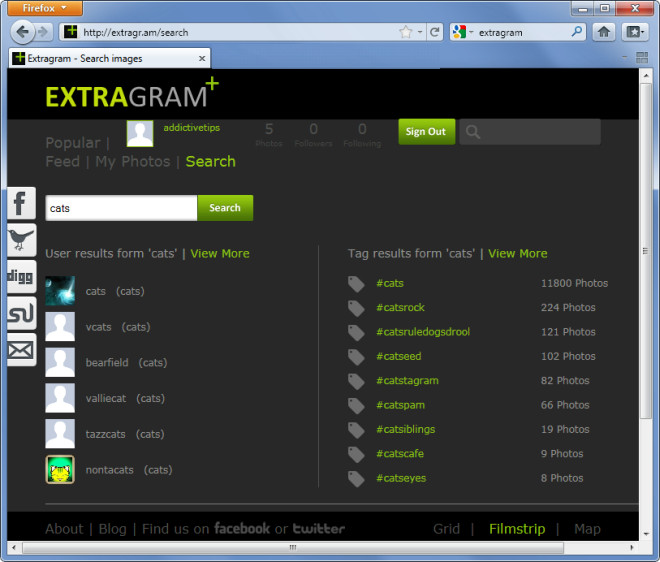Go forward with the browser forward arrow

(x=43, y=32)
